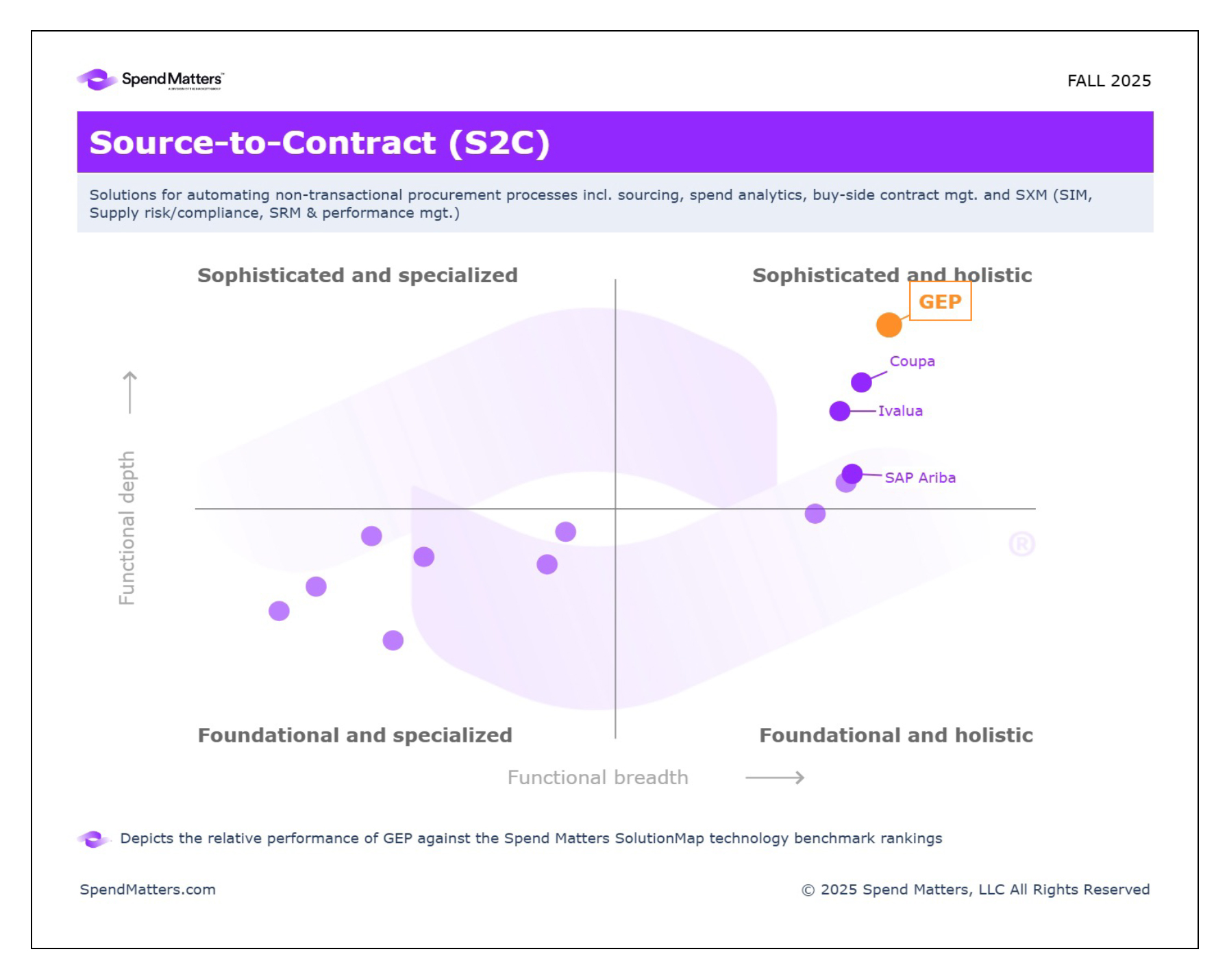Click the SAP Ariba data point
This screenshot has width=1227, height=980.
[852, 473]
